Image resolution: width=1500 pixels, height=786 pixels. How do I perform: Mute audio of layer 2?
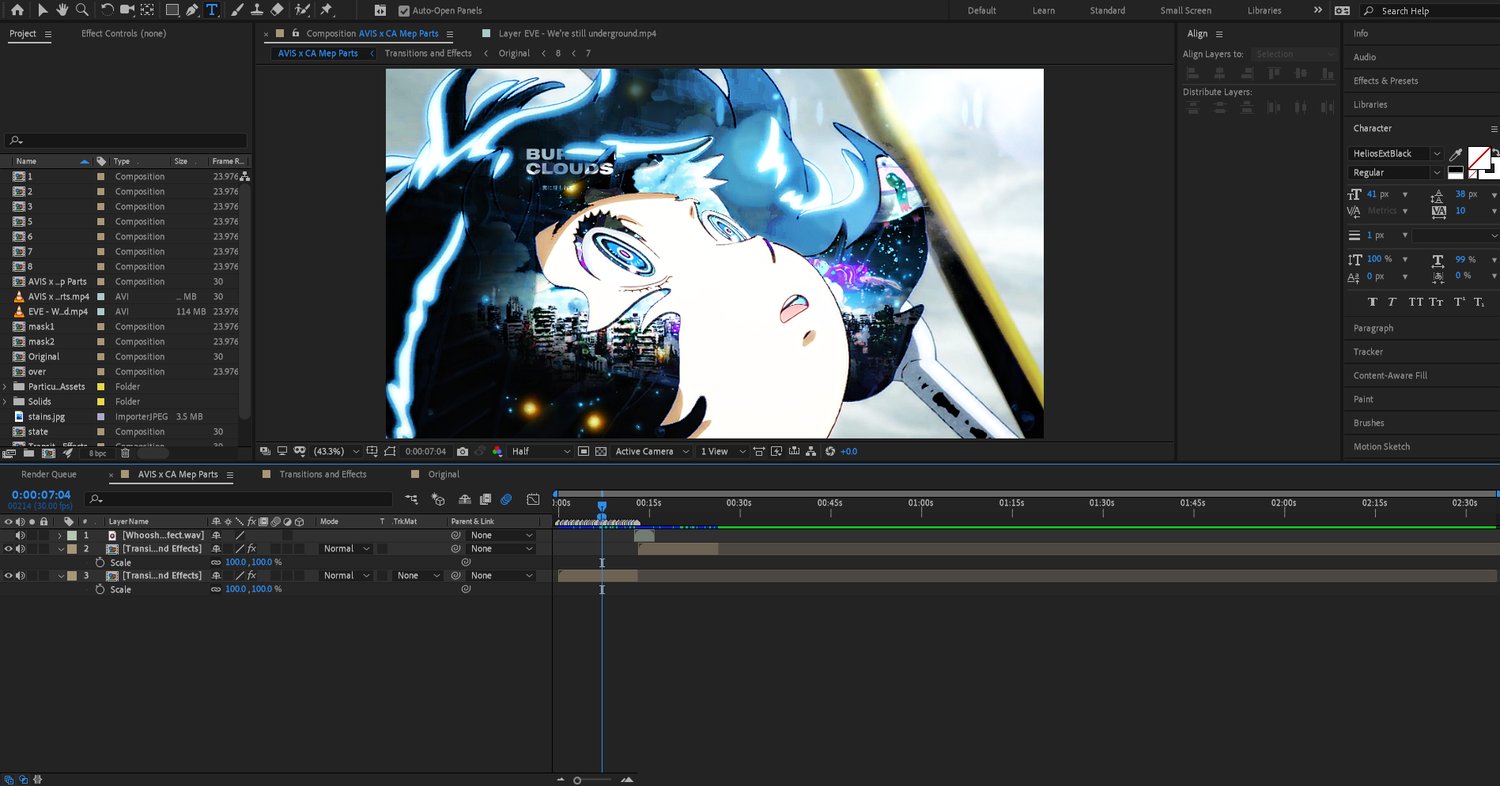pyautogui.click(x=20, y=549)
